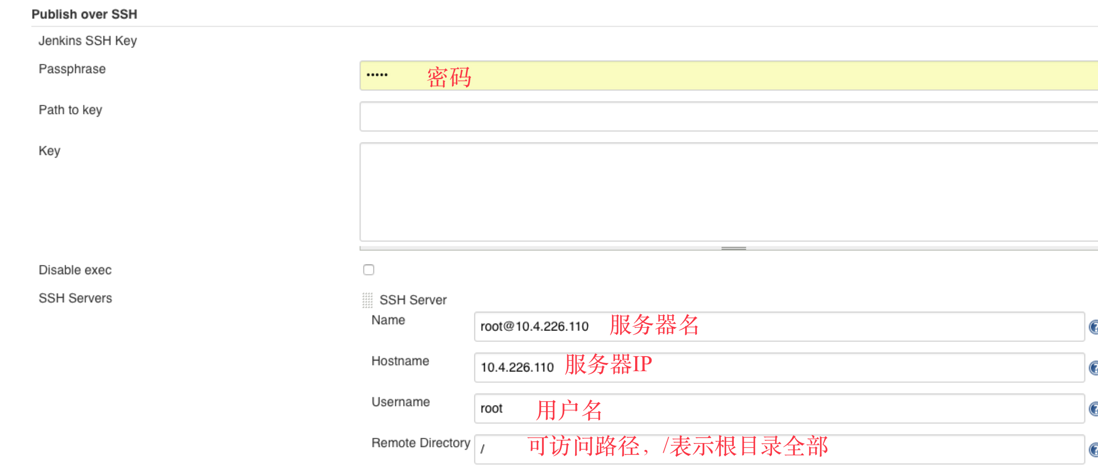
Task: Click the SSH Server drag handle icon
Action: 368,300
